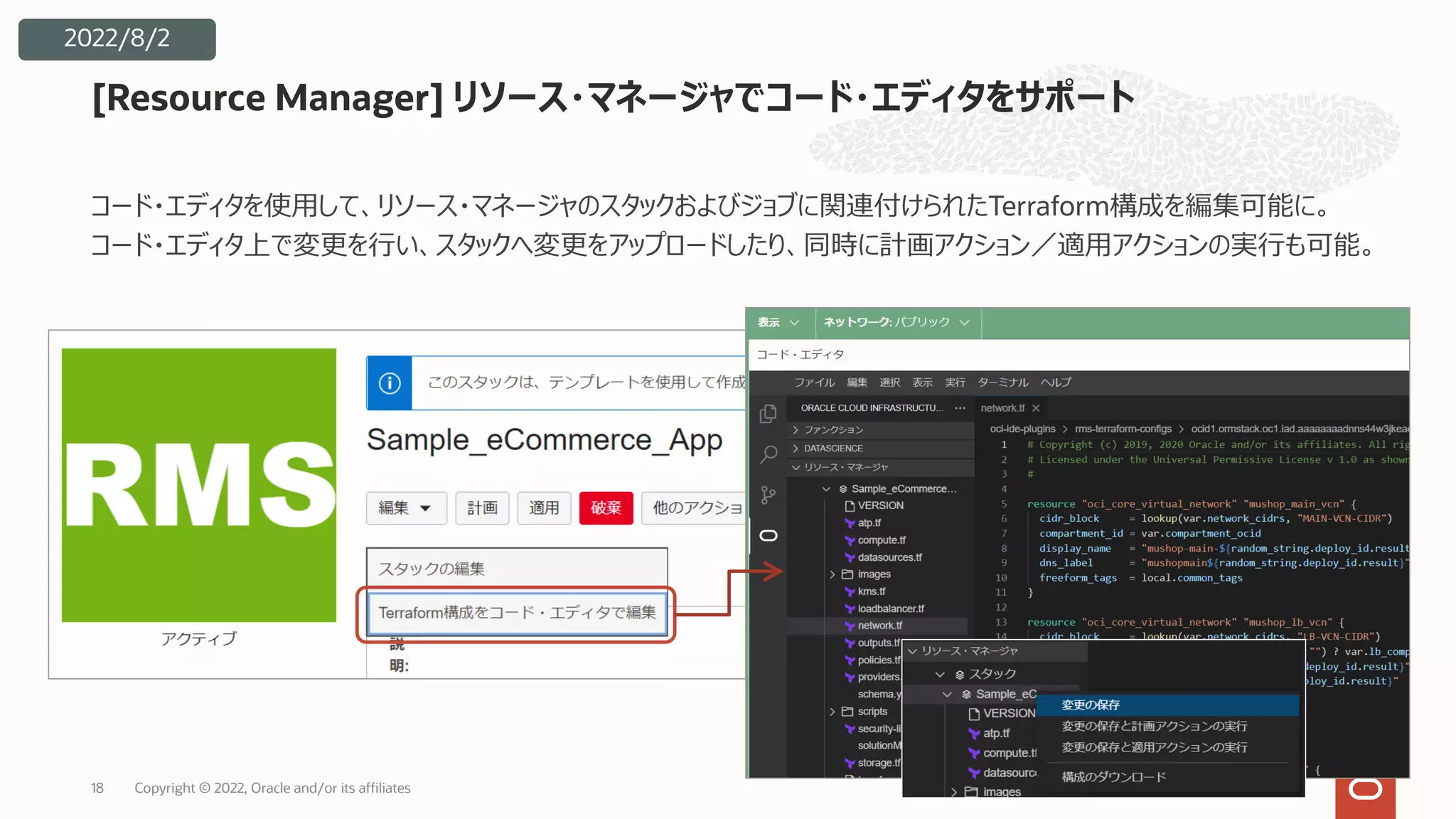
Task: Open the more actions ellipsis in explorer header
Action: coord(960,408)
